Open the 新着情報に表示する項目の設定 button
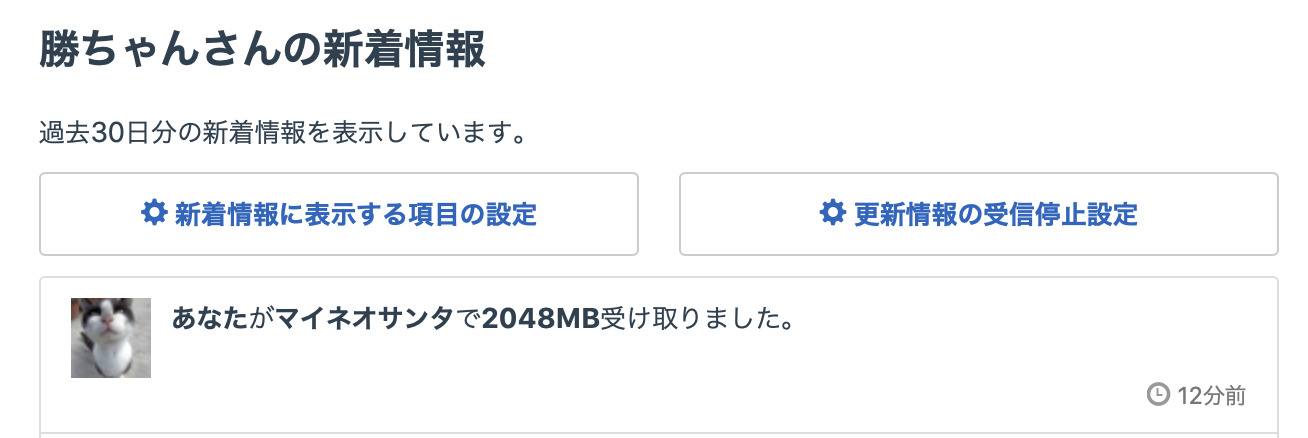Image resolution: width=1308 pixels, height=438 pixels. tap(339, 214)
